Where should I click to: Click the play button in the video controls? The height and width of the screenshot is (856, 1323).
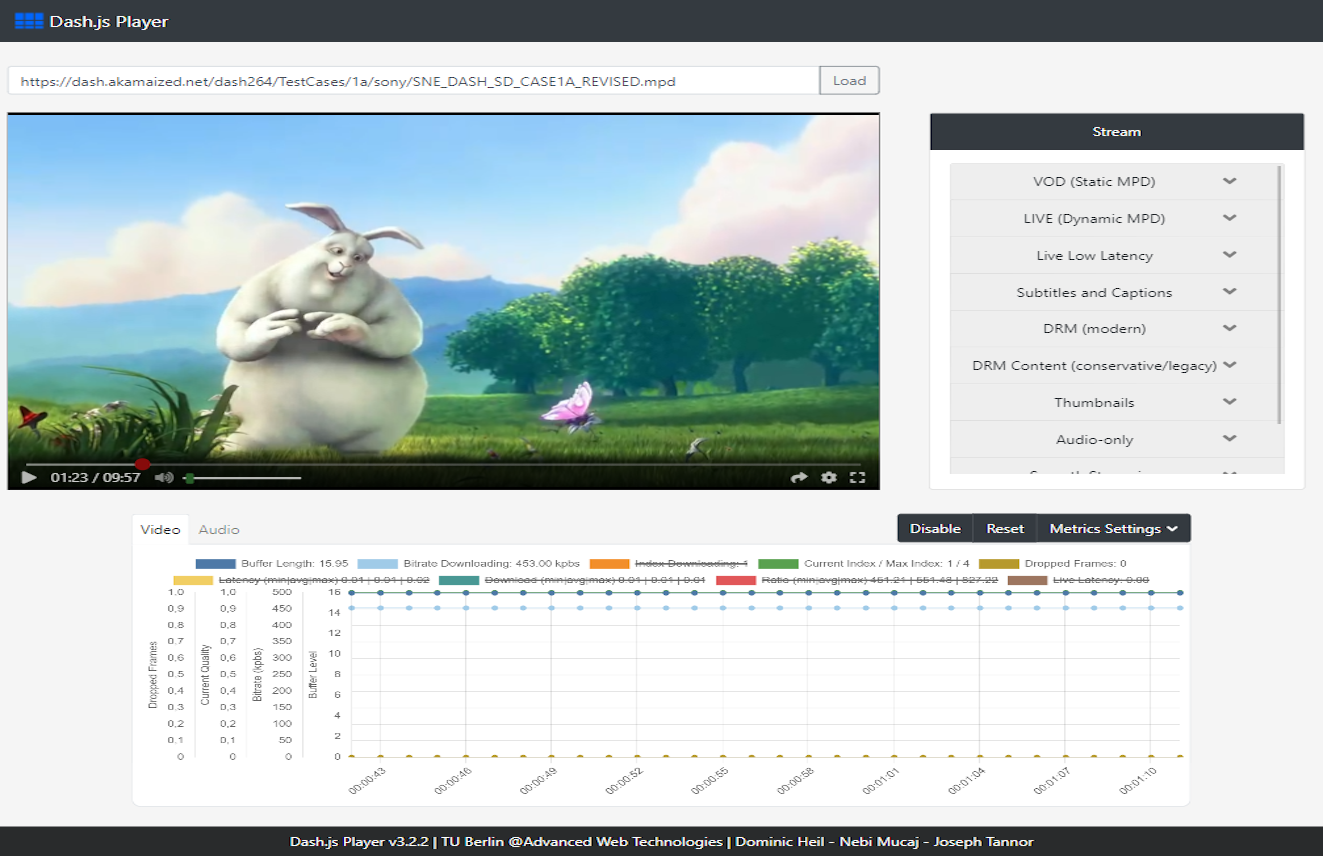tap(29, 478)
